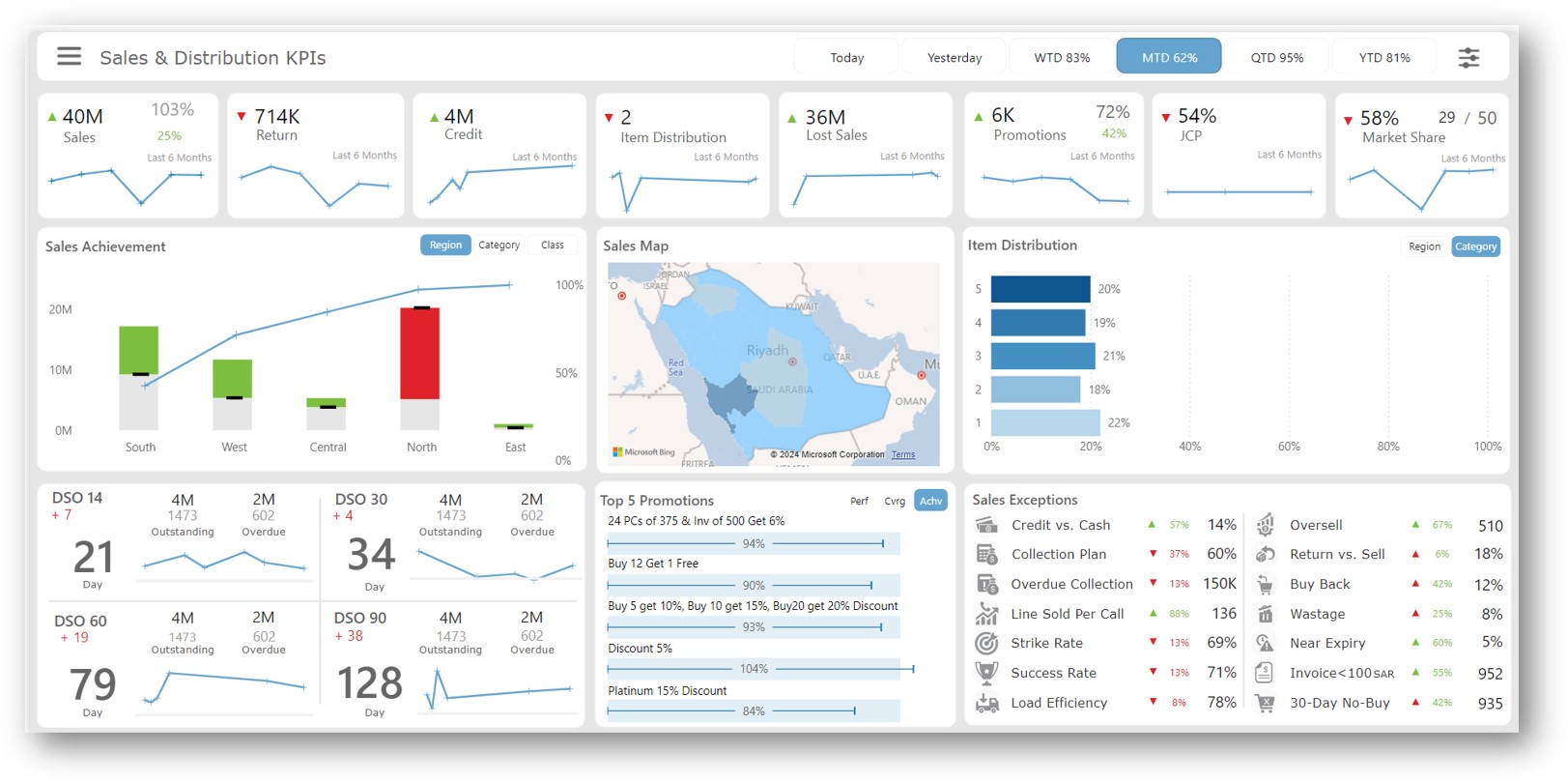Switch Item Distribution to Region view
Screen dimensions: 1568x782
pos(1424,246)
